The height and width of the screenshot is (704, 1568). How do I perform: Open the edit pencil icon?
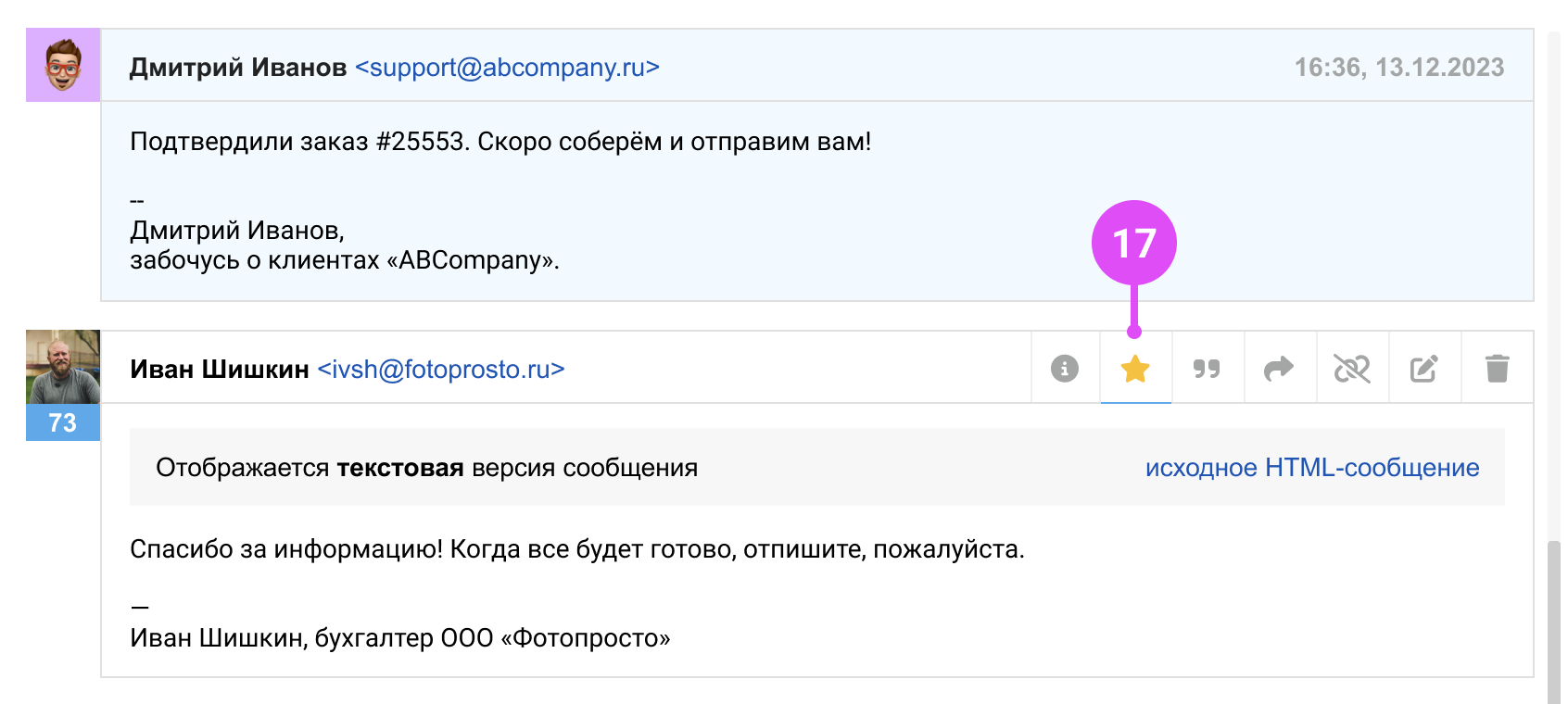(1423, 369)
